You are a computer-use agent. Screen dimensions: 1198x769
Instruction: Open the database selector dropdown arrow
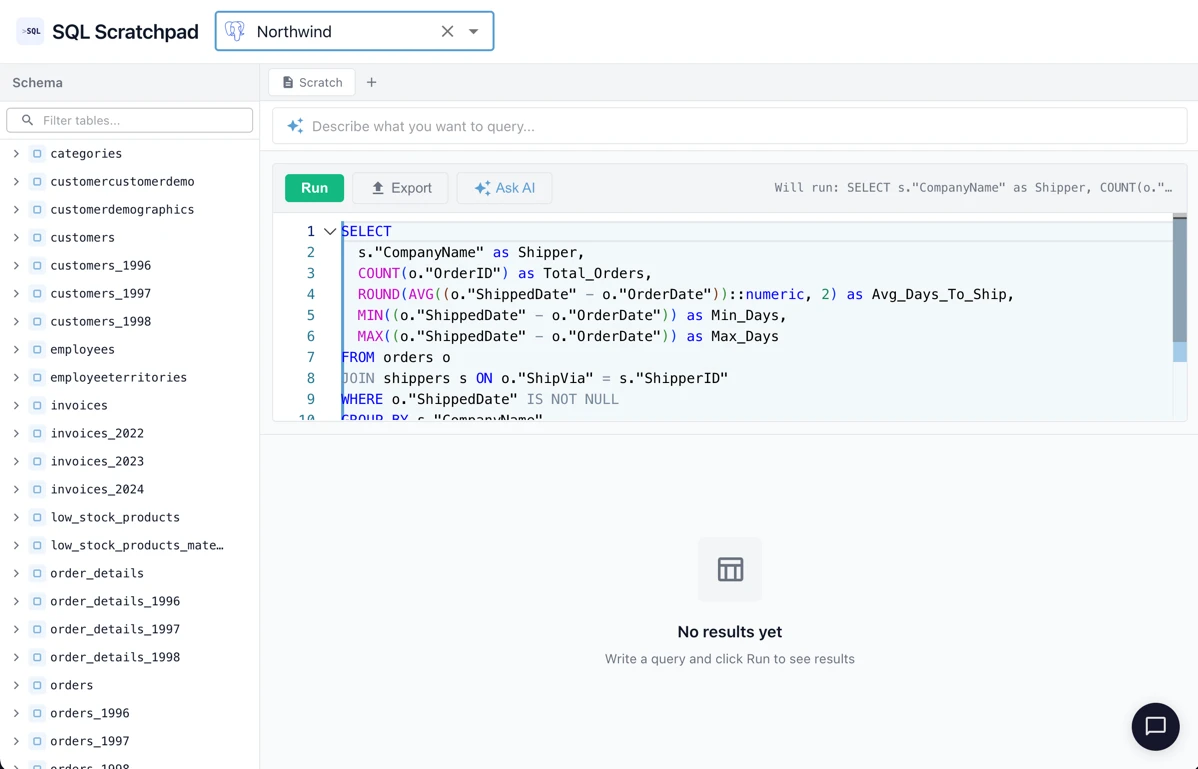(x=473, y=31)
